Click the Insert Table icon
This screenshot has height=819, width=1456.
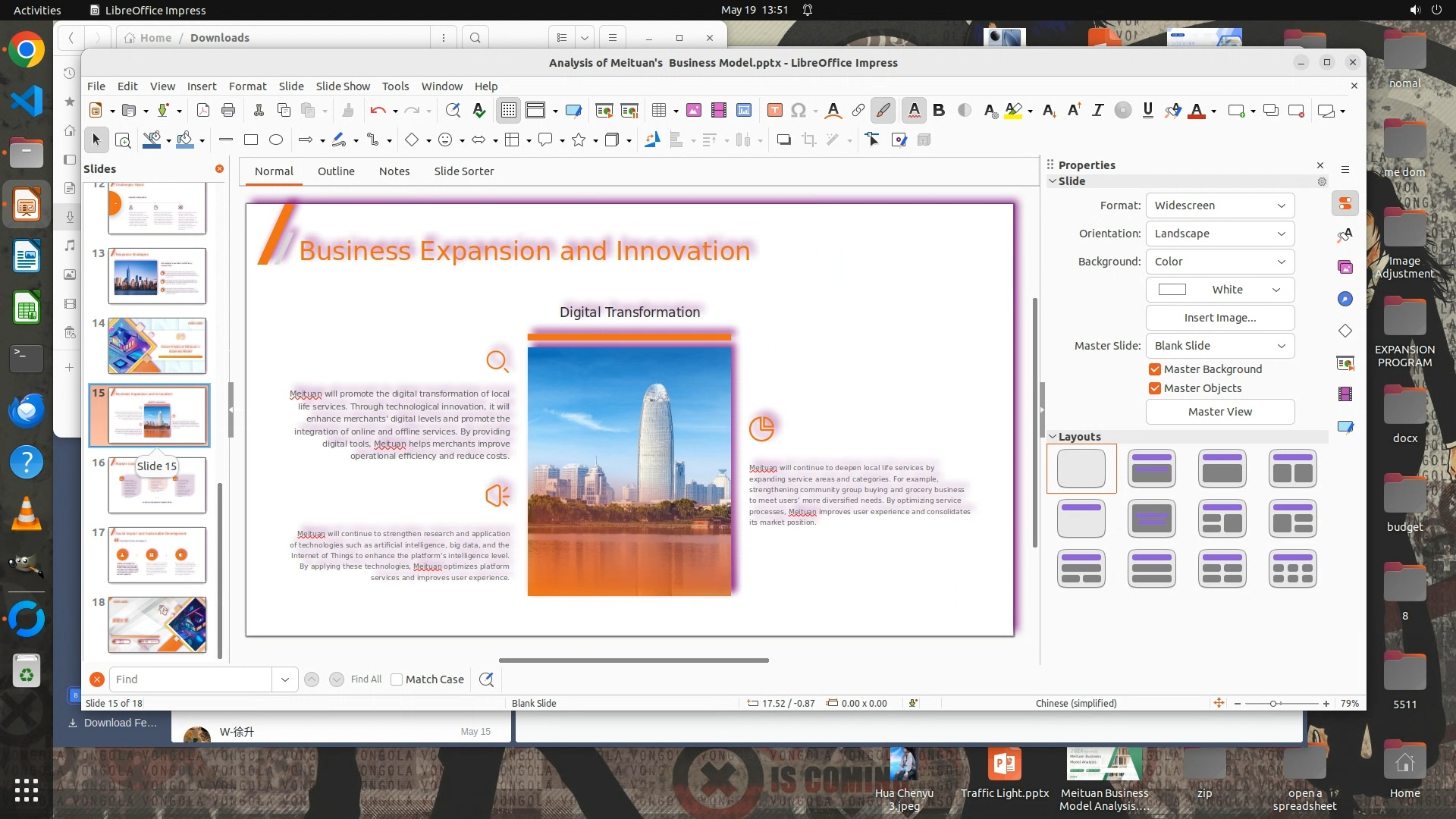click(659, 111)
